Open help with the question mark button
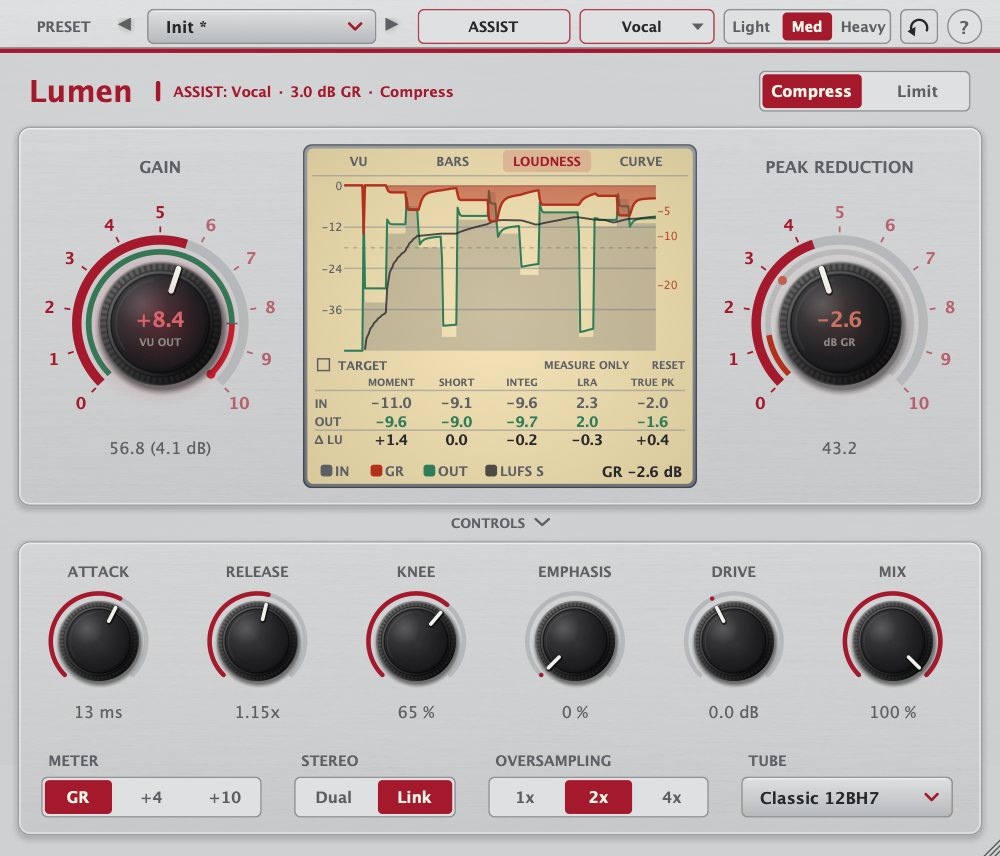The height and width of the screenshot is (856, 1000). click(964, 27)
